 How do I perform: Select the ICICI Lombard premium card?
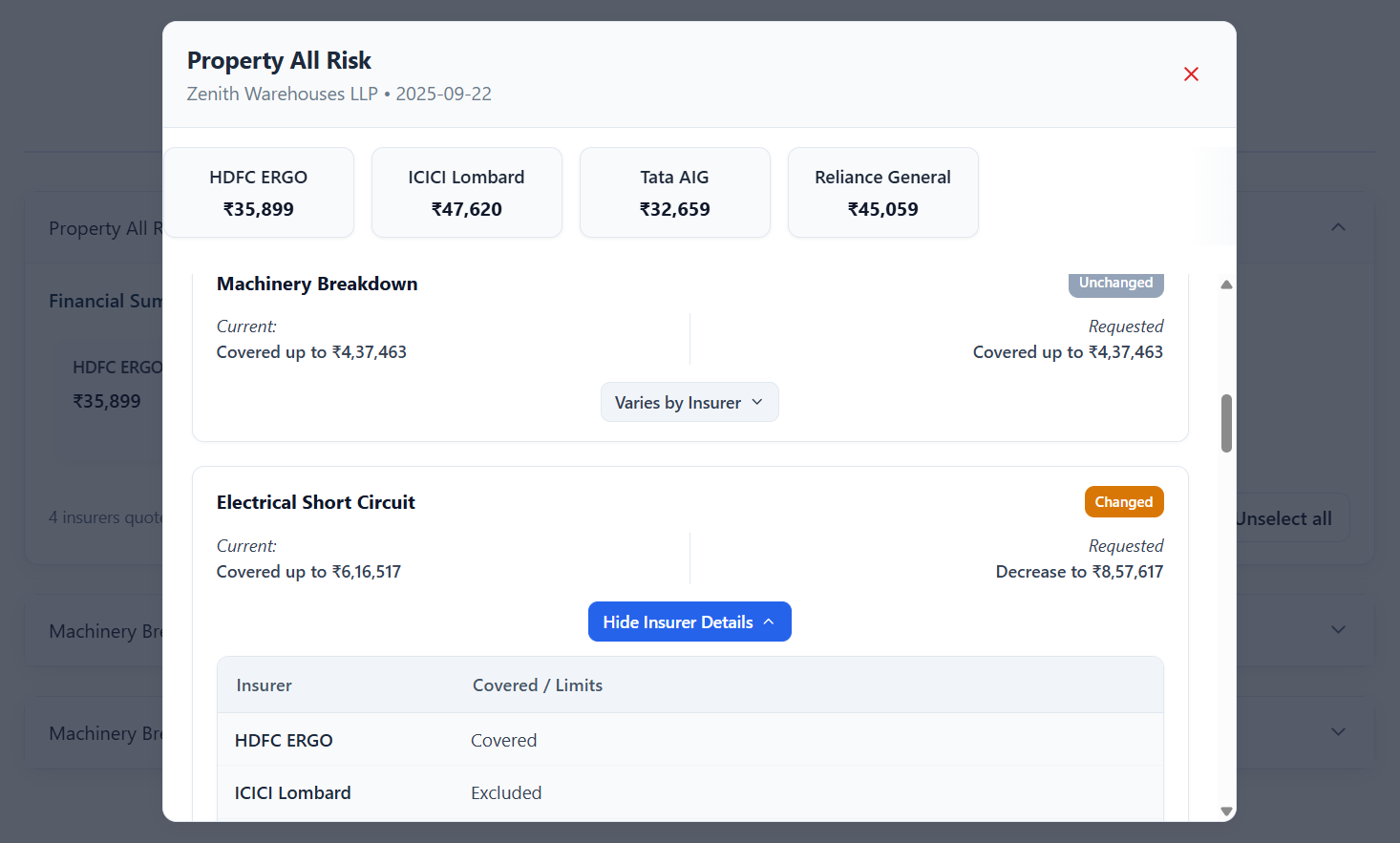coord(466,193)
